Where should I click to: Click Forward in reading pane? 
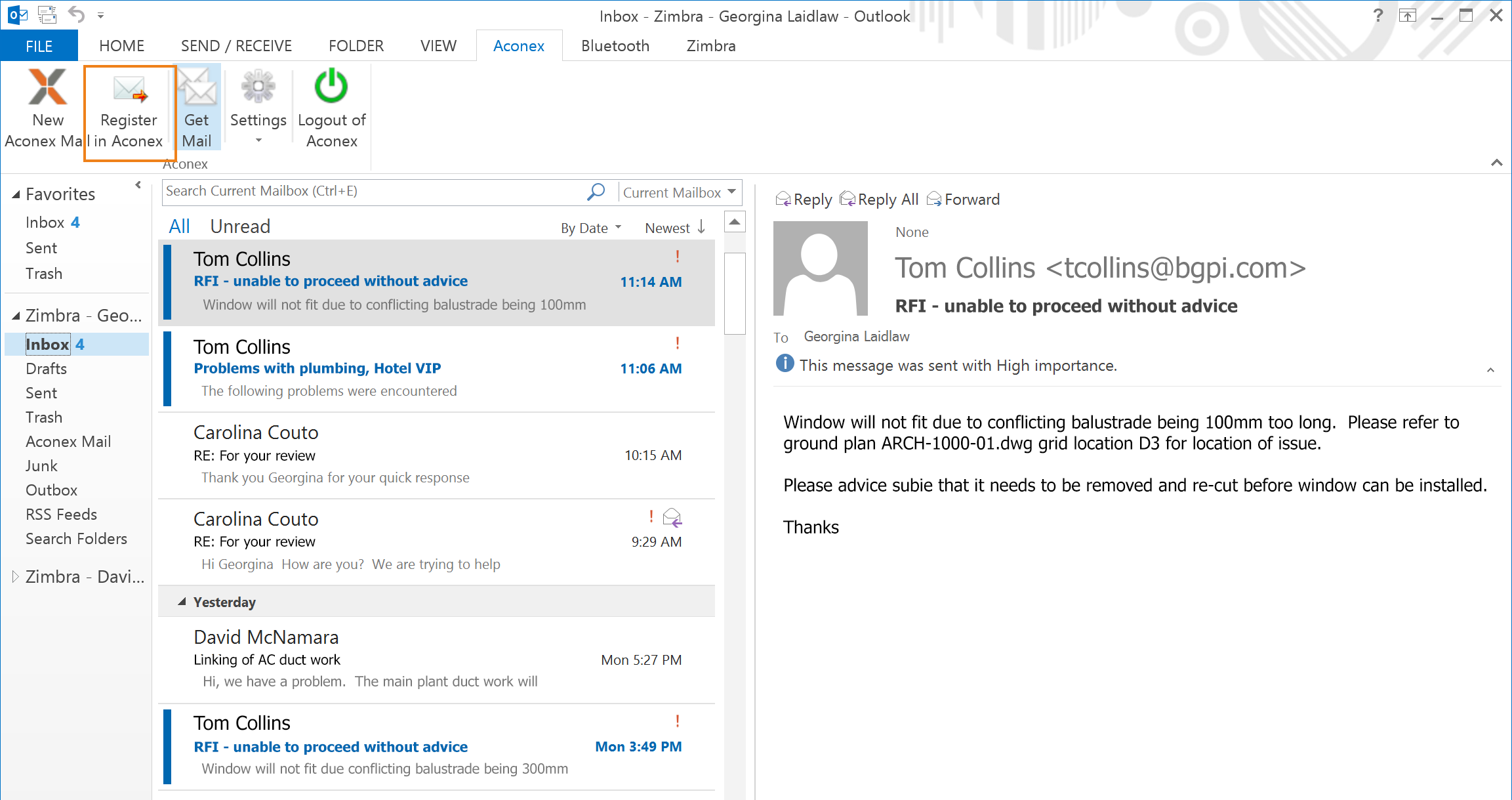963,200
